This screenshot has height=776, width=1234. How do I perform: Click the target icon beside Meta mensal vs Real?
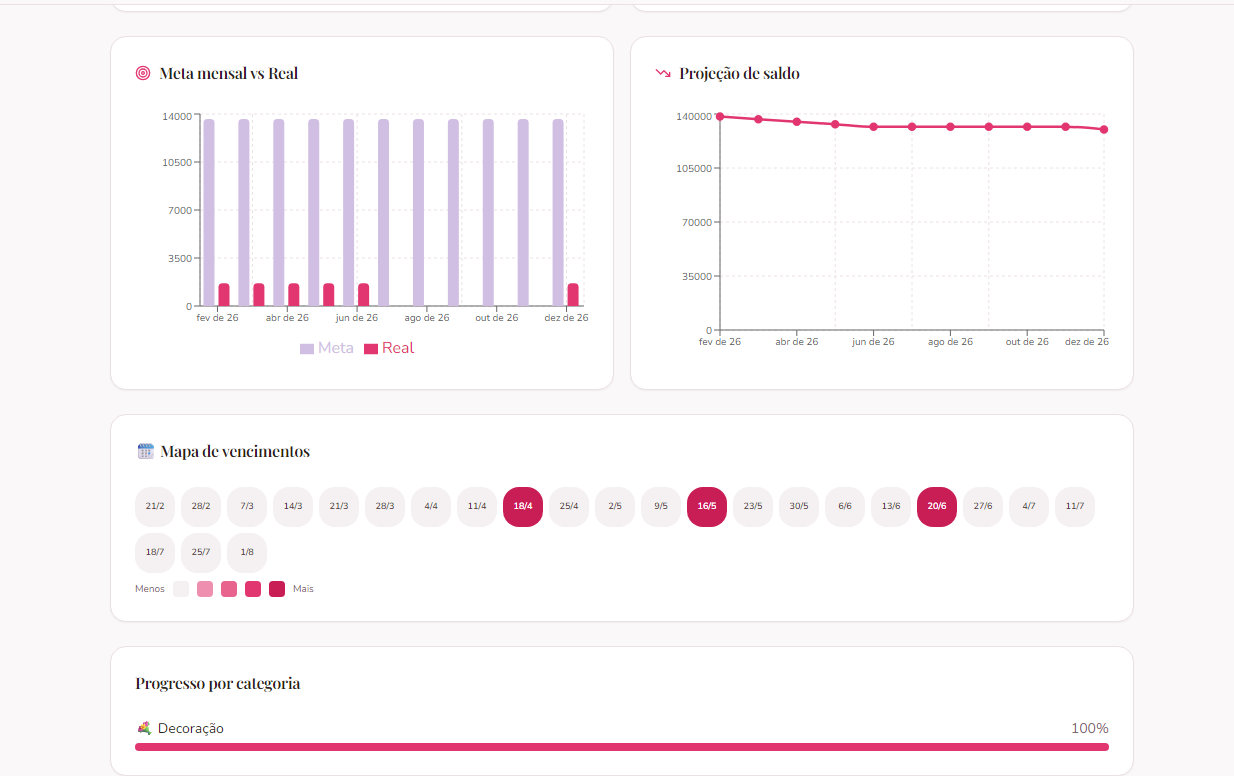point(143,73)
